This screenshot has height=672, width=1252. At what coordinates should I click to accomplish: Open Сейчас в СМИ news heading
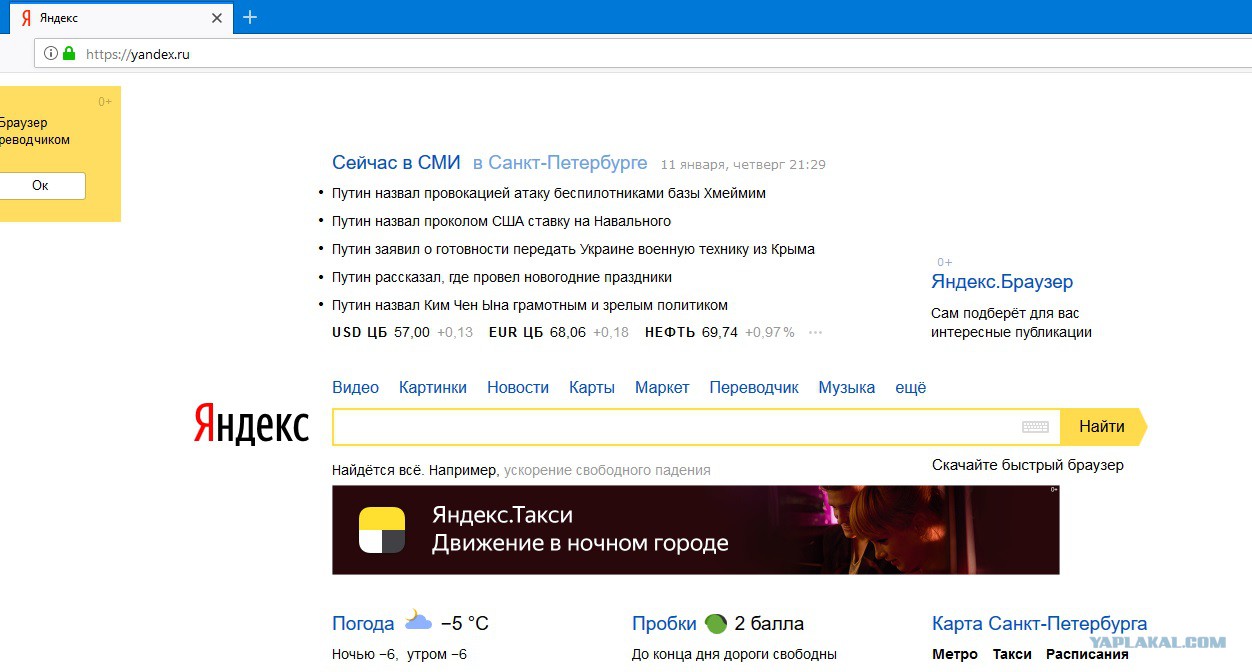point(396,163)
